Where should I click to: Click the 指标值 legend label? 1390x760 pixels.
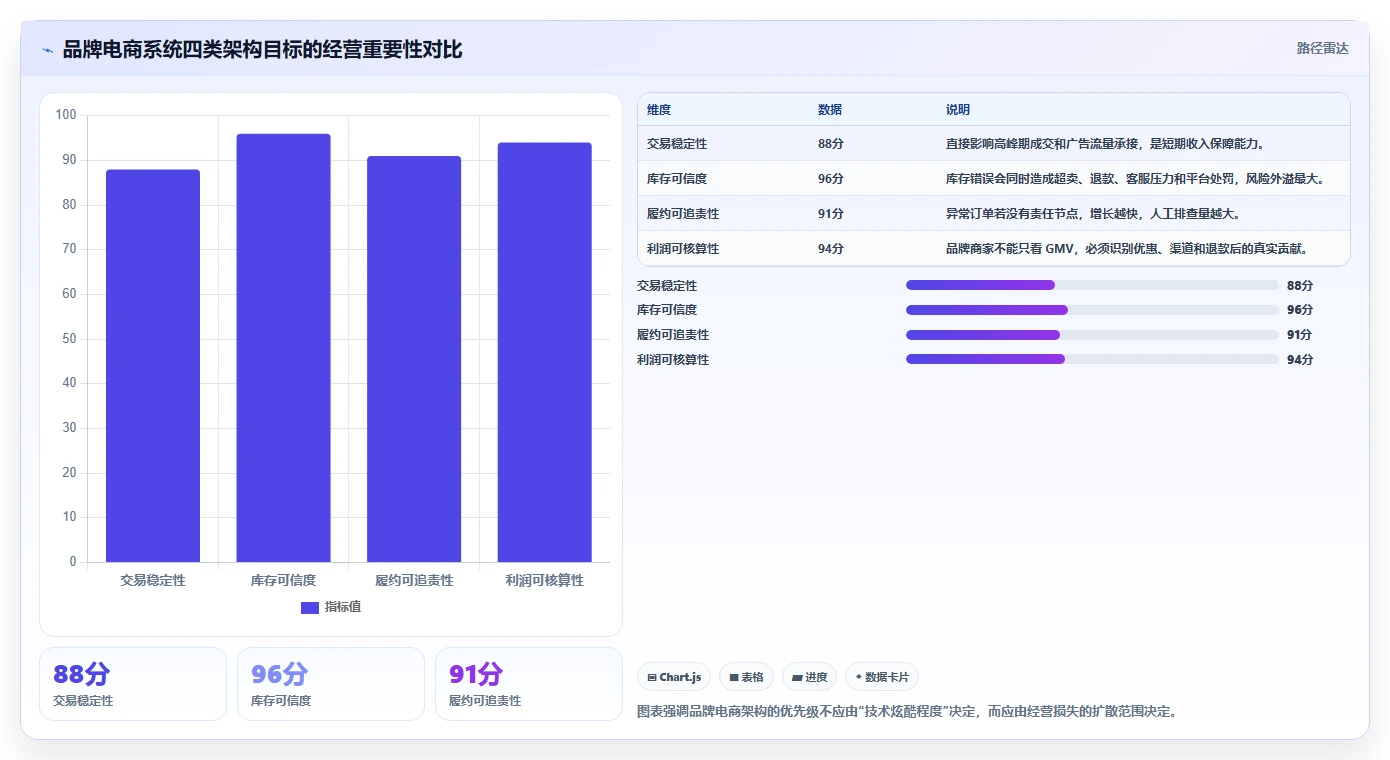[x=343, y=608]
